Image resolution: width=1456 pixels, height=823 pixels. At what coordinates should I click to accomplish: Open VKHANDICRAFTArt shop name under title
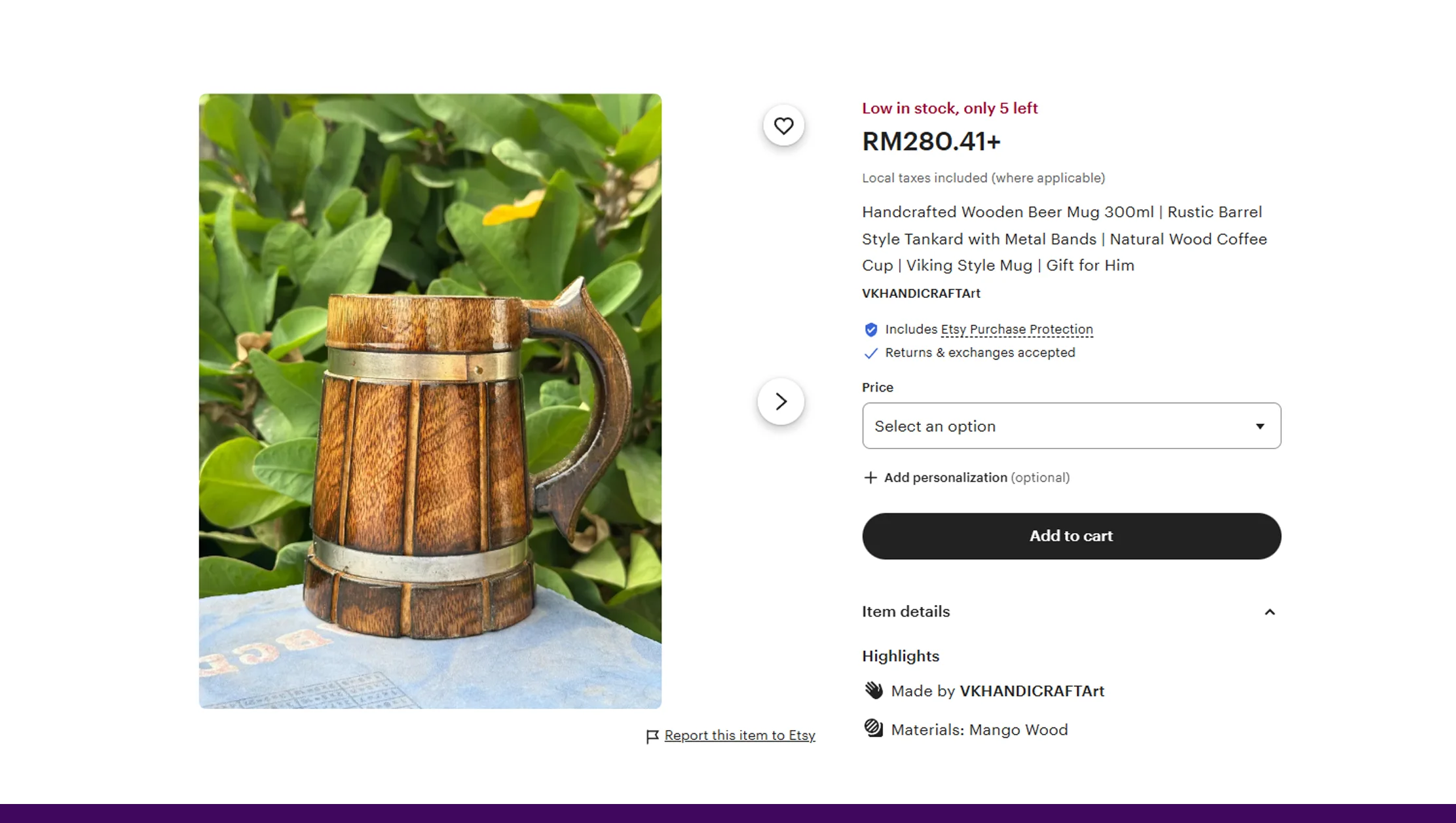[921, 293]
